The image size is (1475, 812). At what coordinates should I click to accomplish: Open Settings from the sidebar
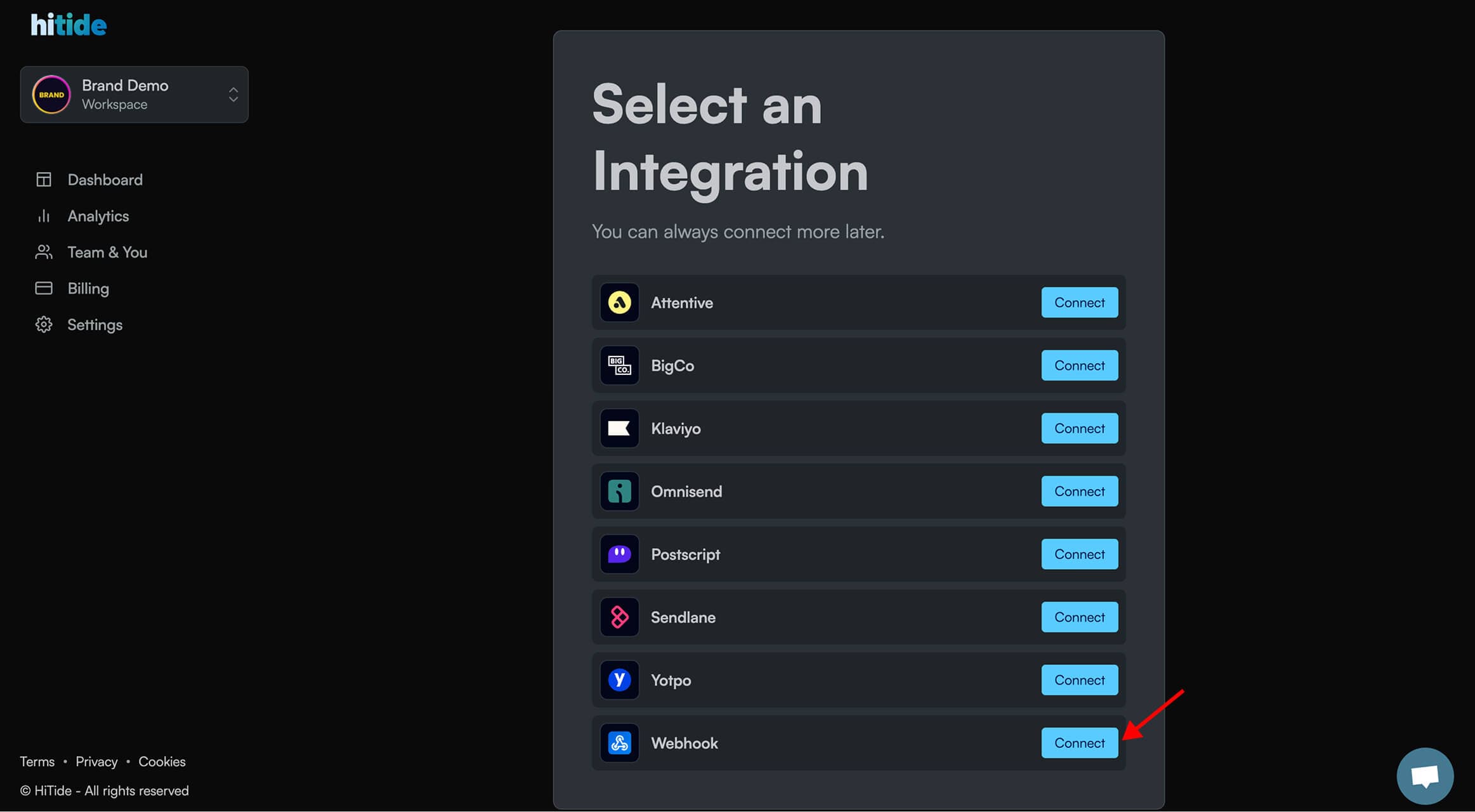95,325
